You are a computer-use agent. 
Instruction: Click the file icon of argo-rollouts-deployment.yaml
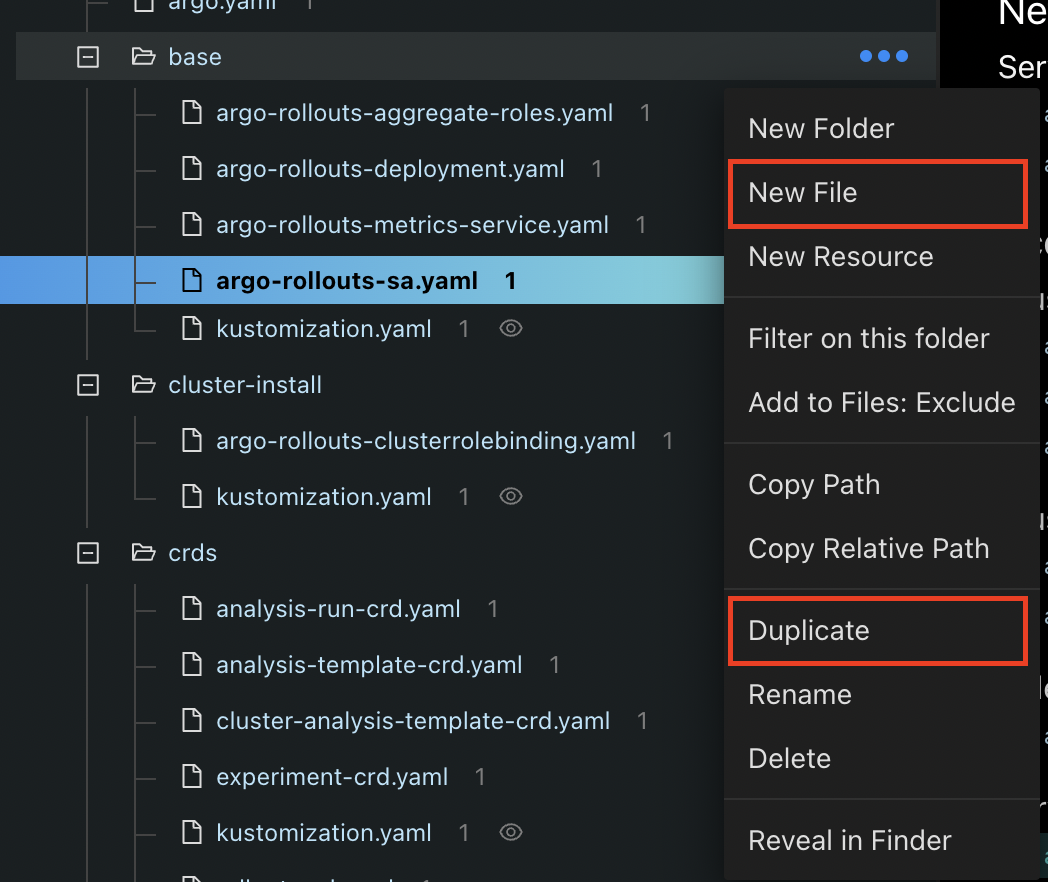pos(192,168)
